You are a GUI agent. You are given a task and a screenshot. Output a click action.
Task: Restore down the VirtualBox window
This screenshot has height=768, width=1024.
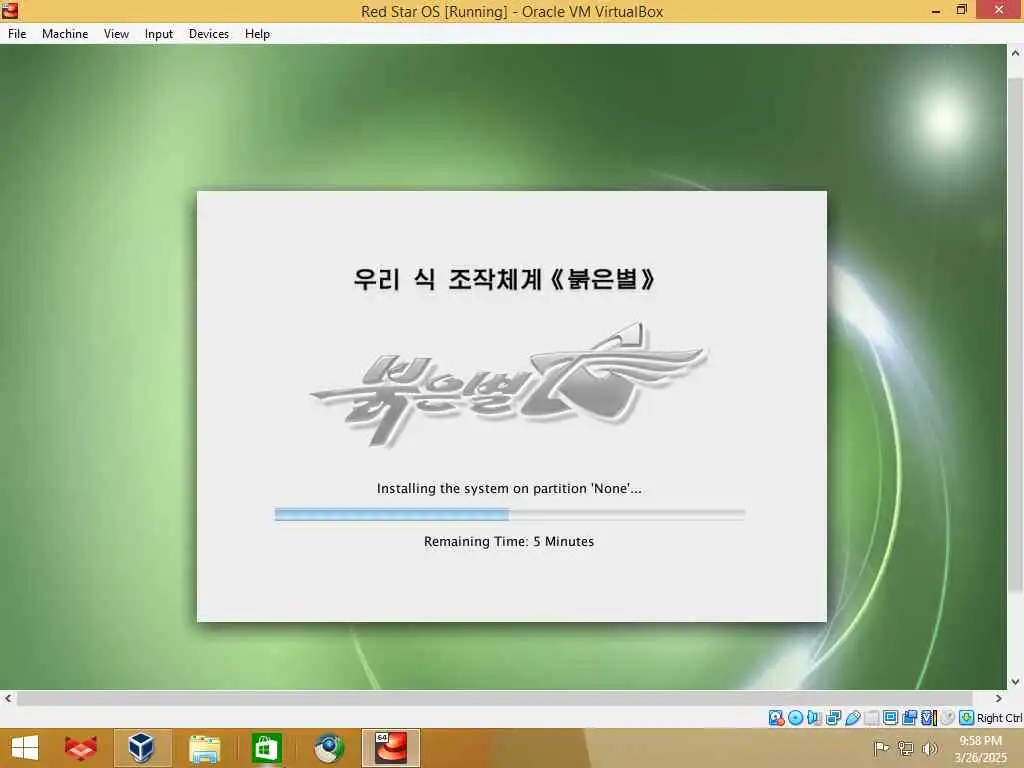[x=961, y=10]
